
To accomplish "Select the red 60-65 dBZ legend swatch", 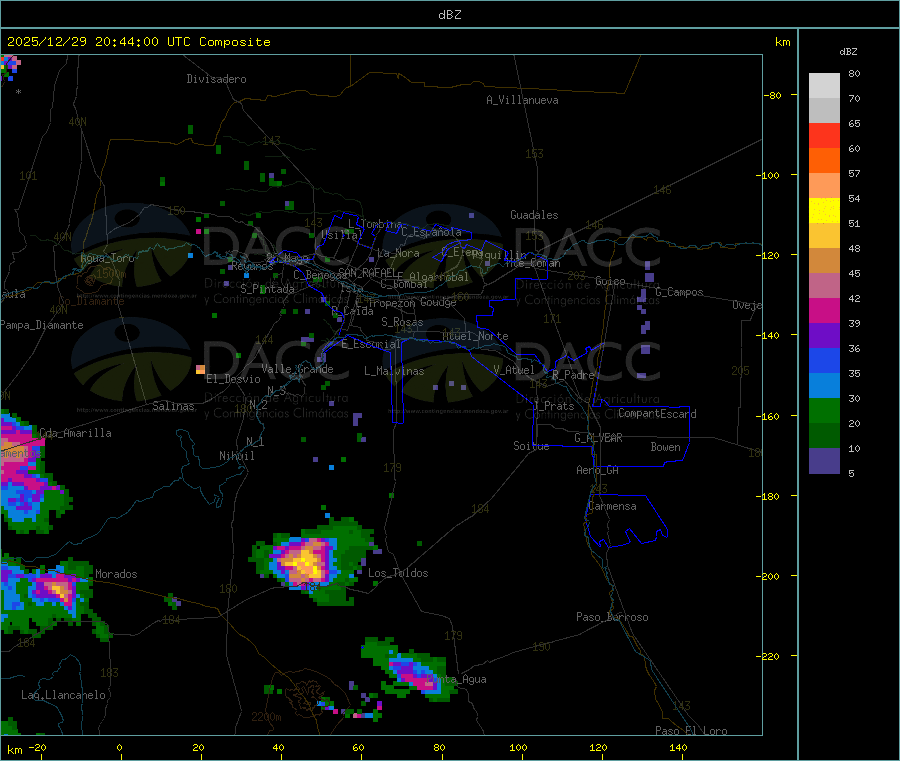I will [824, 135].
